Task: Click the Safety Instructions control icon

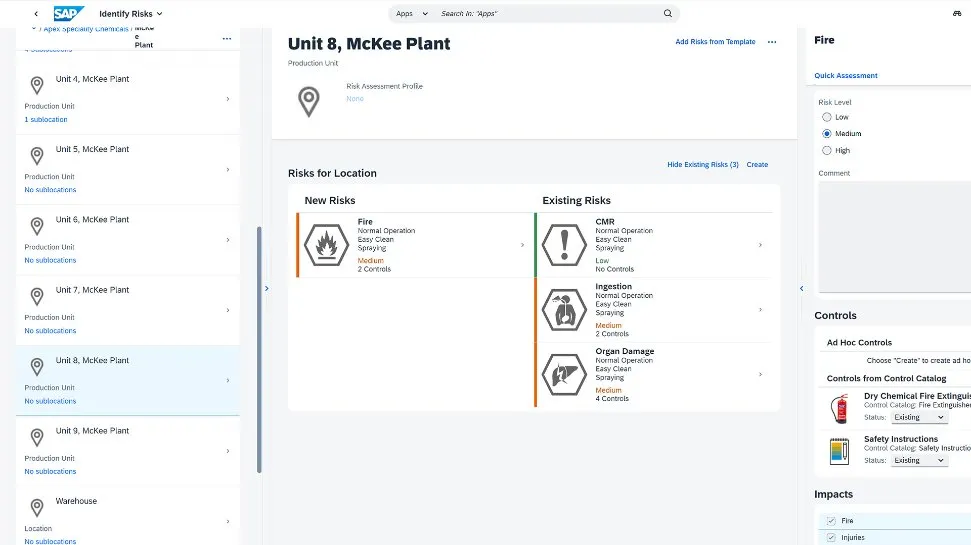Action: tap(839, 450)
